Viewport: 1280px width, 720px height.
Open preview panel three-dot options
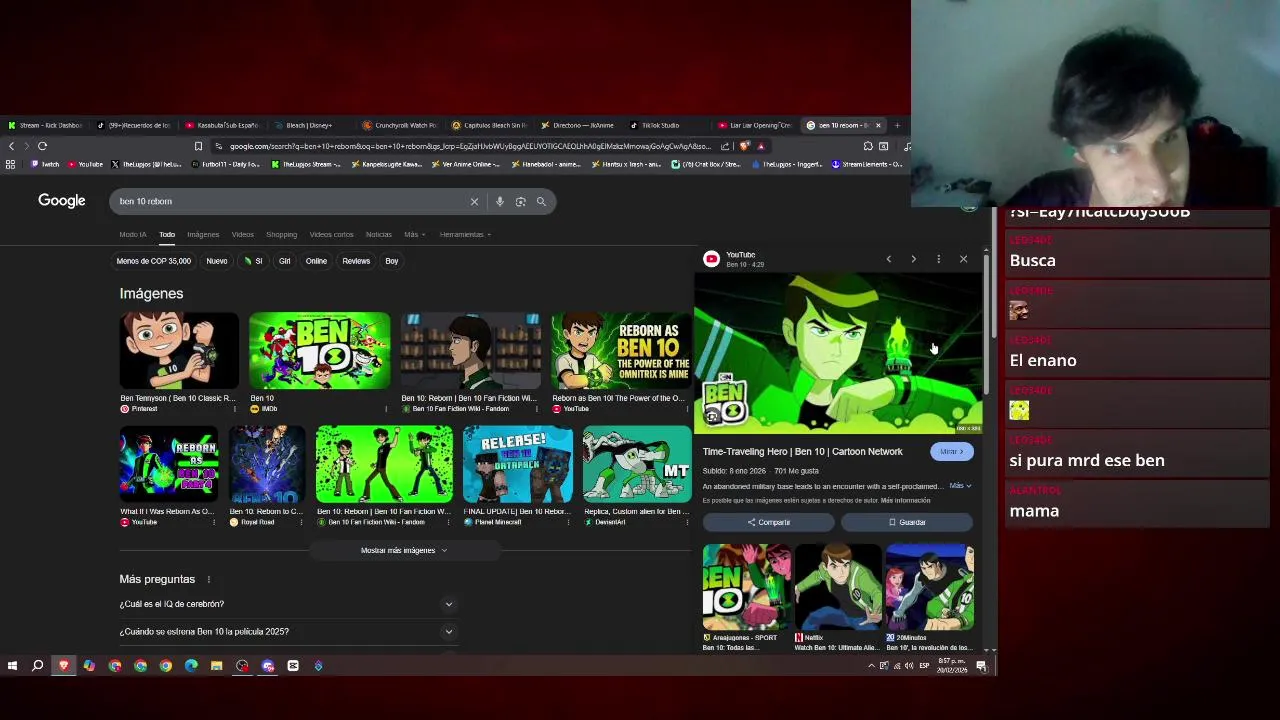click(938, 259)
